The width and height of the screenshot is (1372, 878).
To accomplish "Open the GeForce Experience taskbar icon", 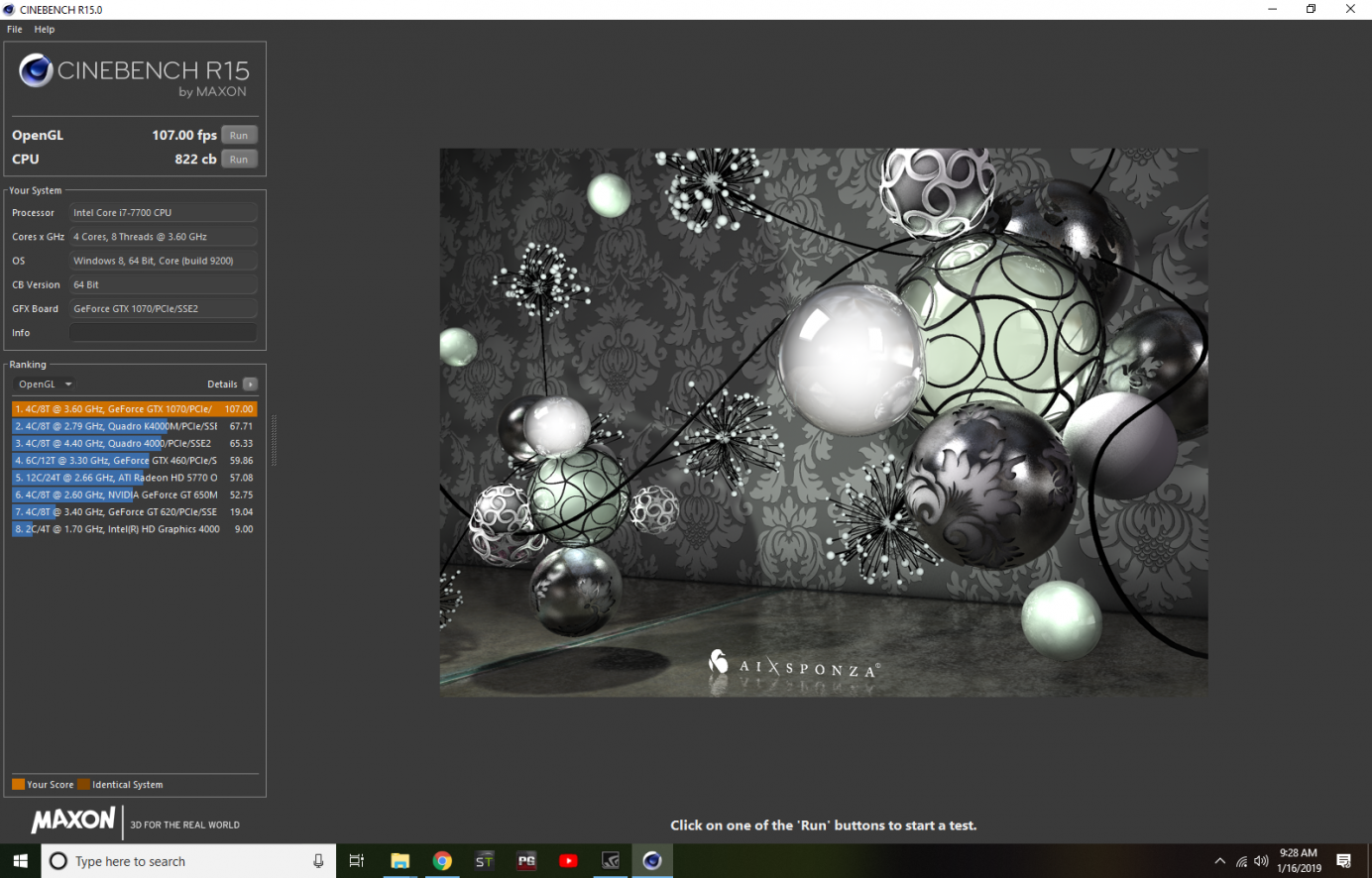I will (x=611, y=861).
